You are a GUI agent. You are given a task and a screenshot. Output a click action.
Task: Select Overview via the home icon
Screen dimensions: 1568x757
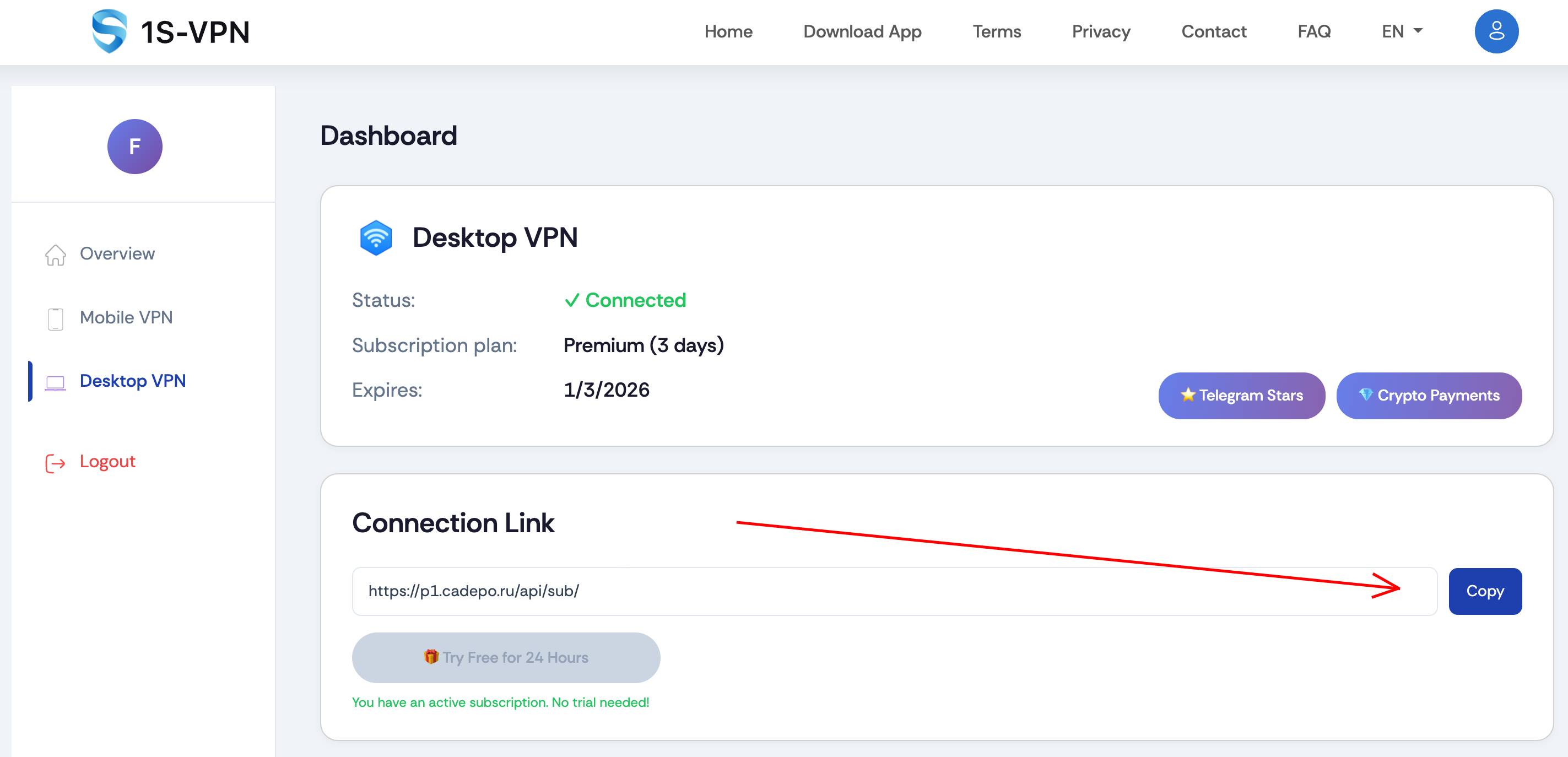[56, 256]
